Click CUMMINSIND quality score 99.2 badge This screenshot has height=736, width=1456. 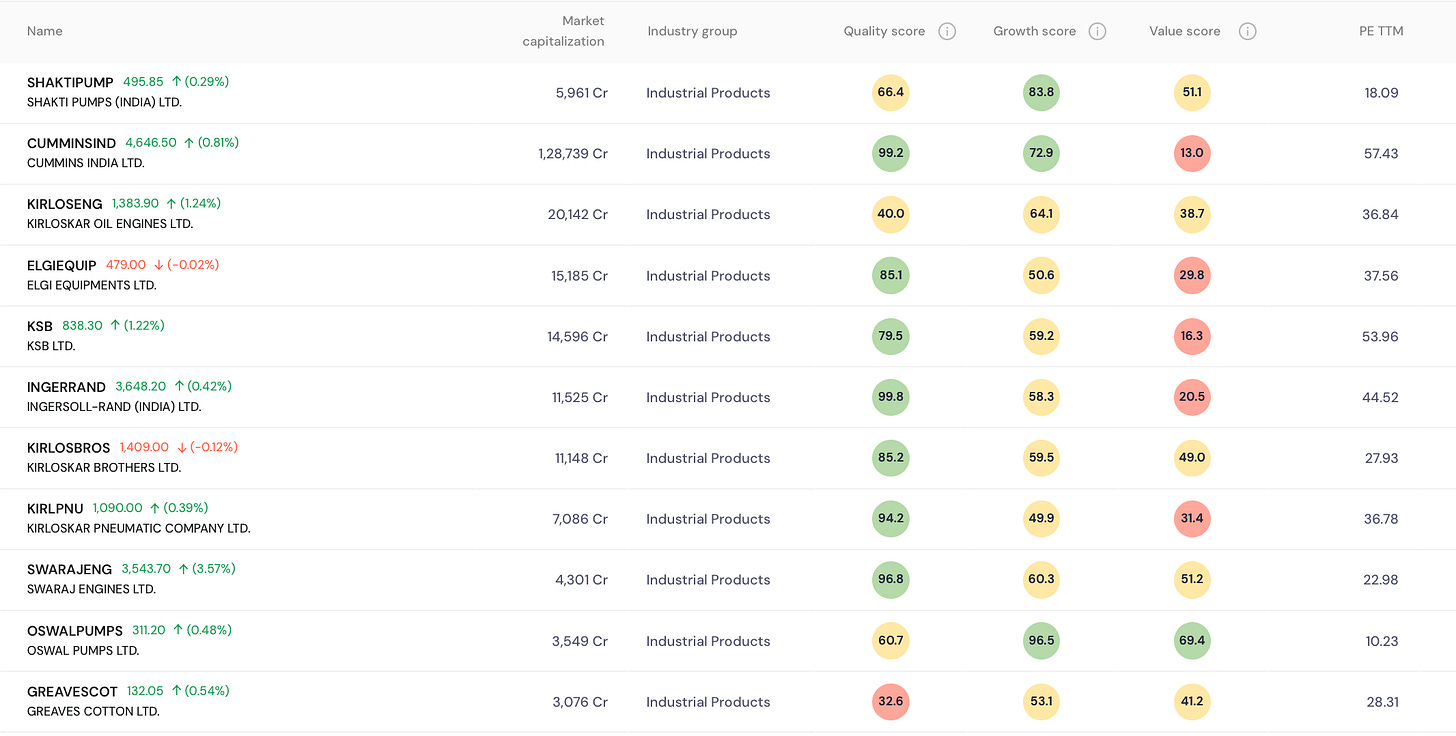pyautogui.click(x=890, y=153)
